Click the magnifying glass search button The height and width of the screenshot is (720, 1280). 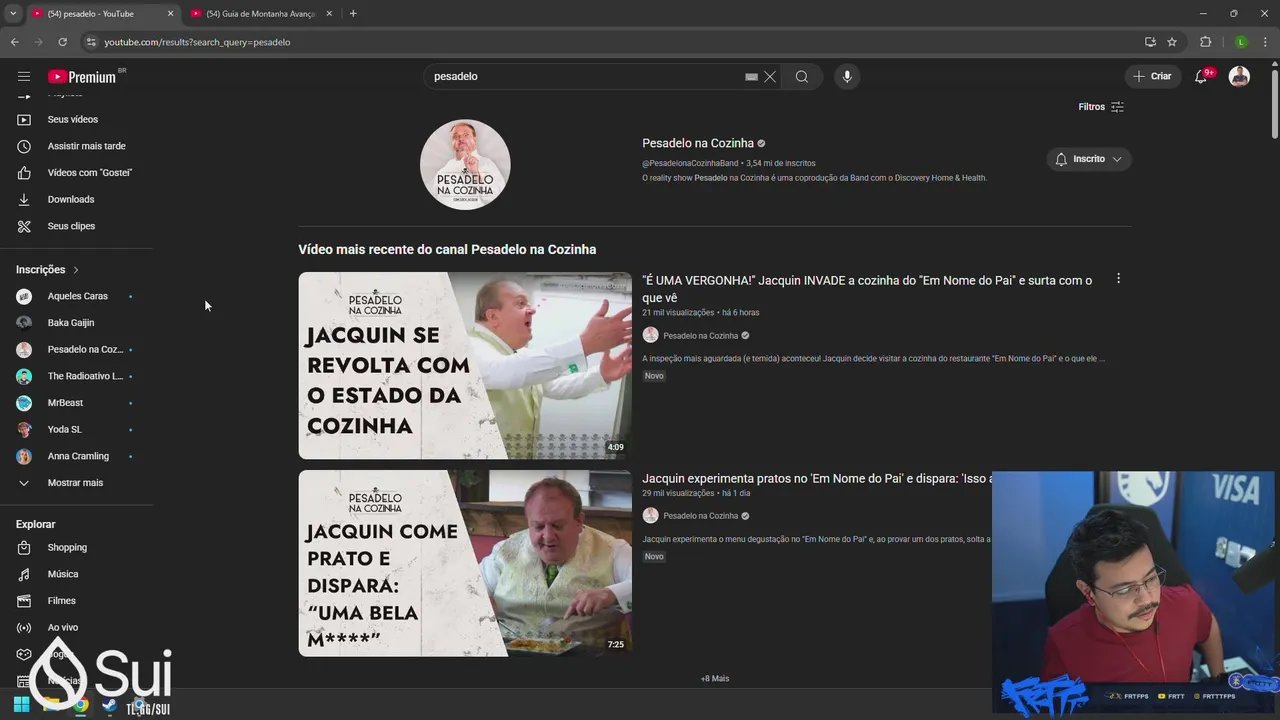click(x=802, y=77)
